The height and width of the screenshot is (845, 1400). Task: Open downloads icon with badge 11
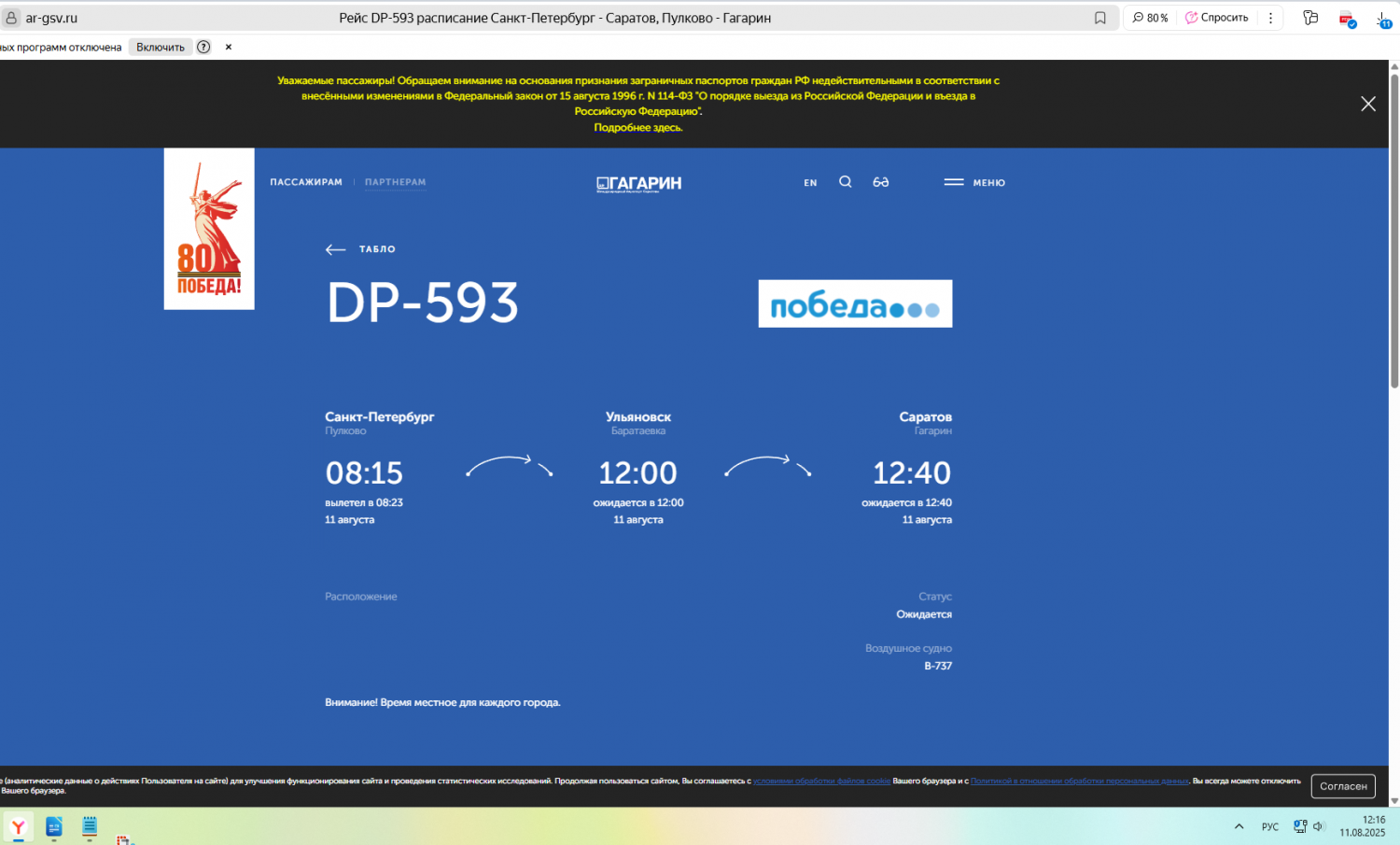coord(1383,19)
